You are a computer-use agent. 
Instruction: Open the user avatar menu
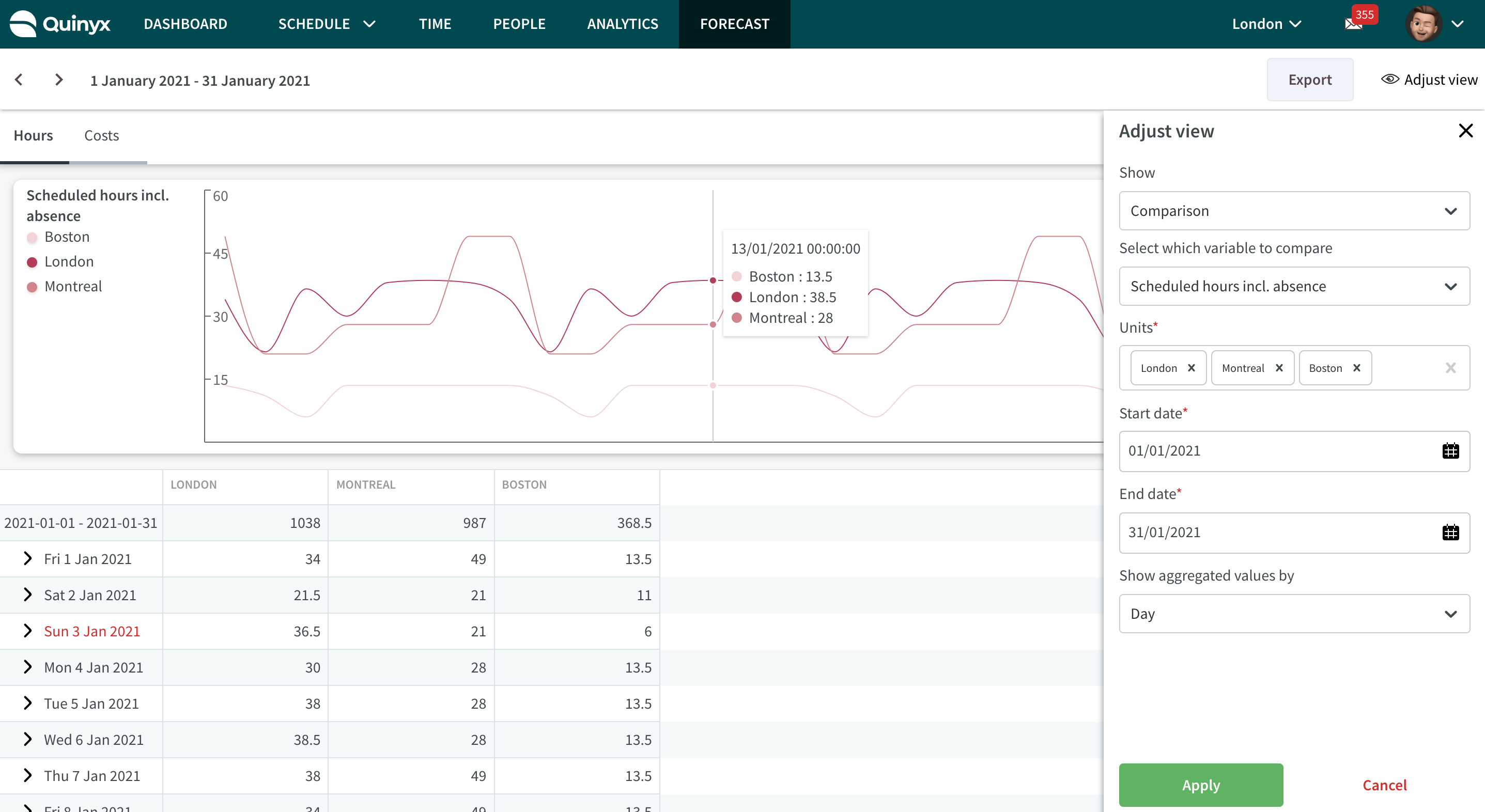[1424, 24]
